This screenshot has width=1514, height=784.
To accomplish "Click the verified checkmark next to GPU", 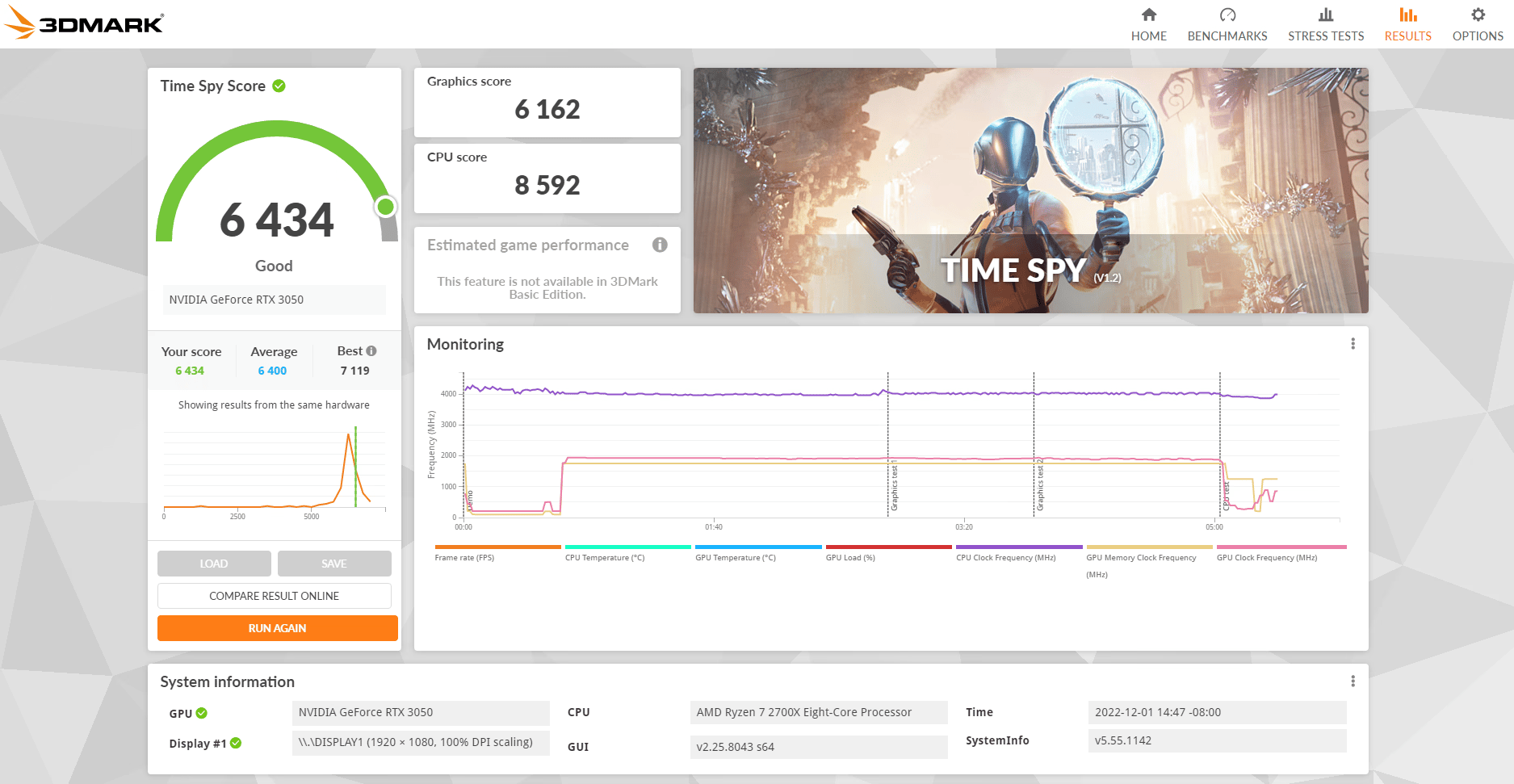I will (202, 713).
